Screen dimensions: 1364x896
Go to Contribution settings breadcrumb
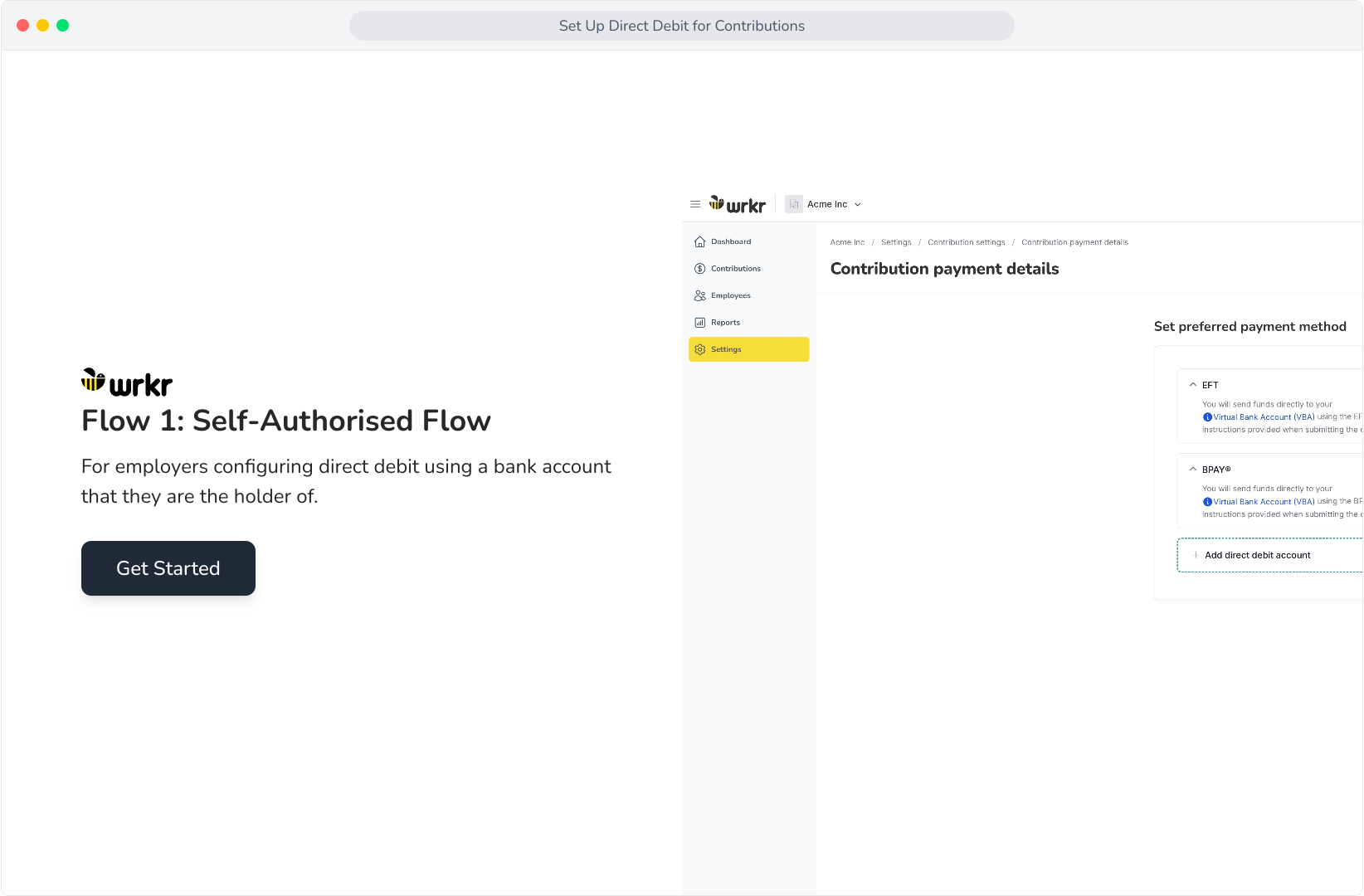click(966, 242)
